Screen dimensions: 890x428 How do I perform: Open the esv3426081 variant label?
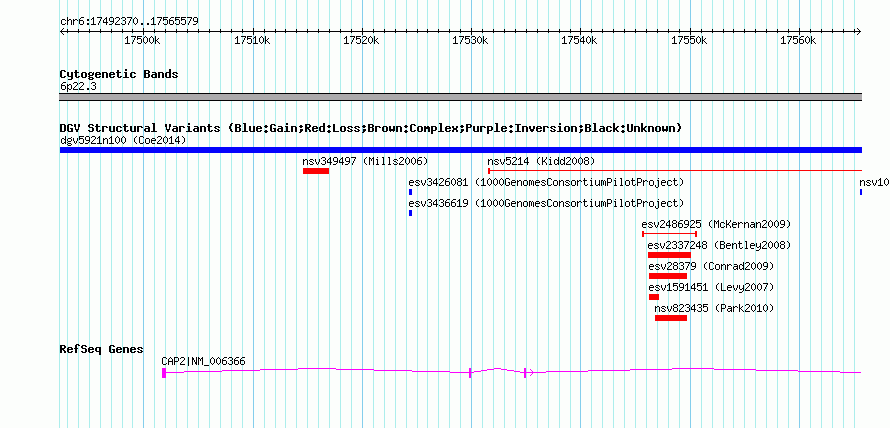546,182
